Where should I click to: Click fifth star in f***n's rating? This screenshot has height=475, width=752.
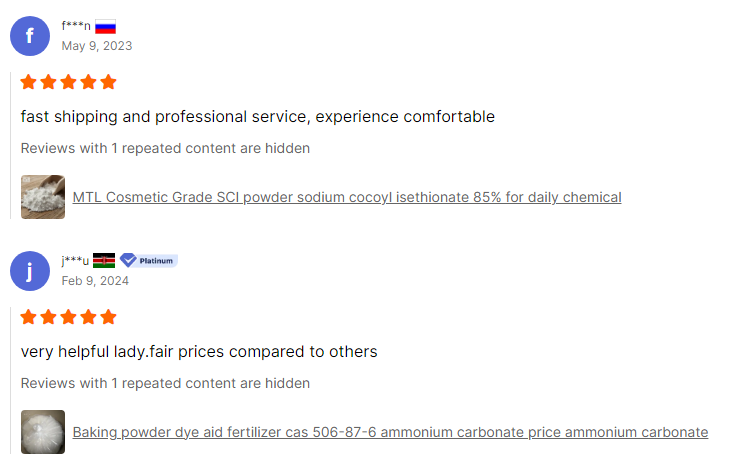108,82
